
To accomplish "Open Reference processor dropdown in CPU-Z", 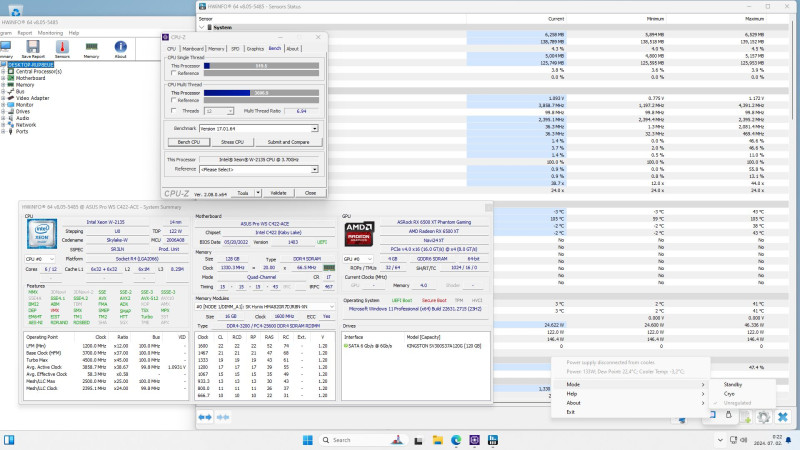I will pyautogui.click(x=314, y=169).
